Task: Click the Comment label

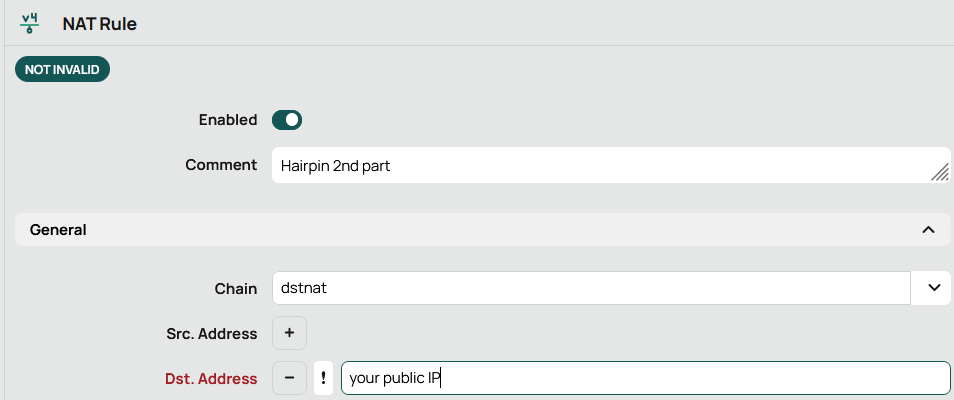Action: click(x=221, y=165)
